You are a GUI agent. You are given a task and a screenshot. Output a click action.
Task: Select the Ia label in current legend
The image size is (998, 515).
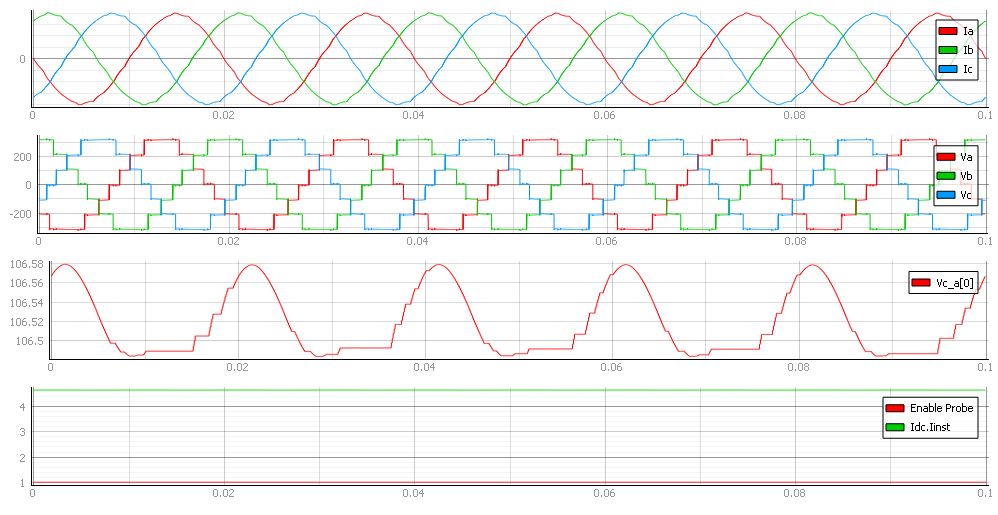click(x=968, y=31)
